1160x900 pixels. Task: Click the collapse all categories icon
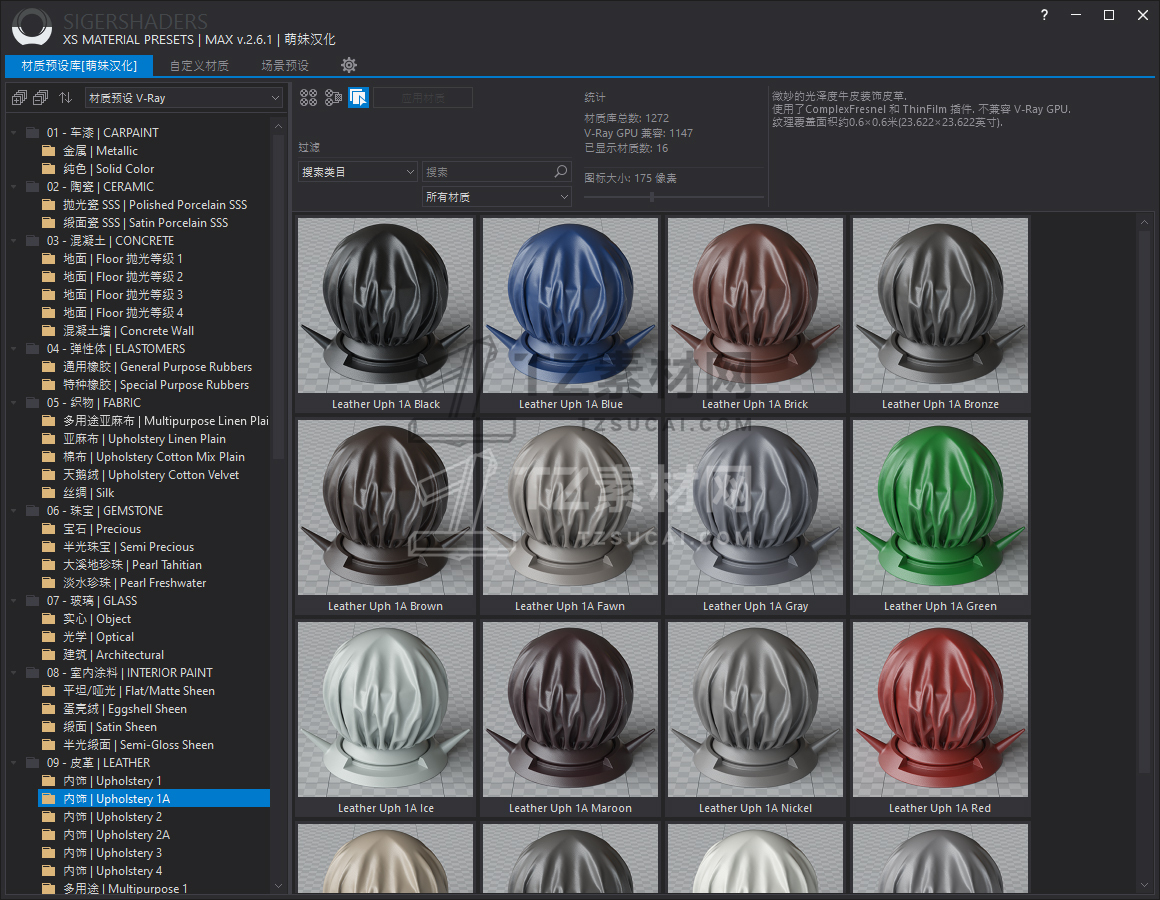coord(41,98)
